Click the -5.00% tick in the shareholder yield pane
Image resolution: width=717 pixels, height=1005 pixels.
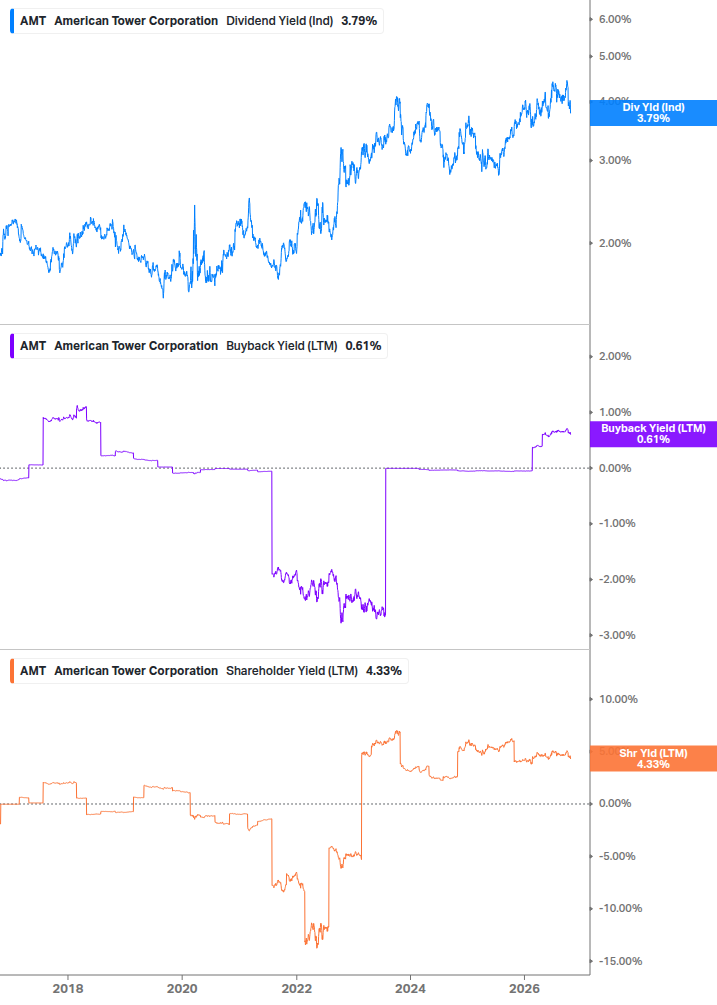pos(617,856)
